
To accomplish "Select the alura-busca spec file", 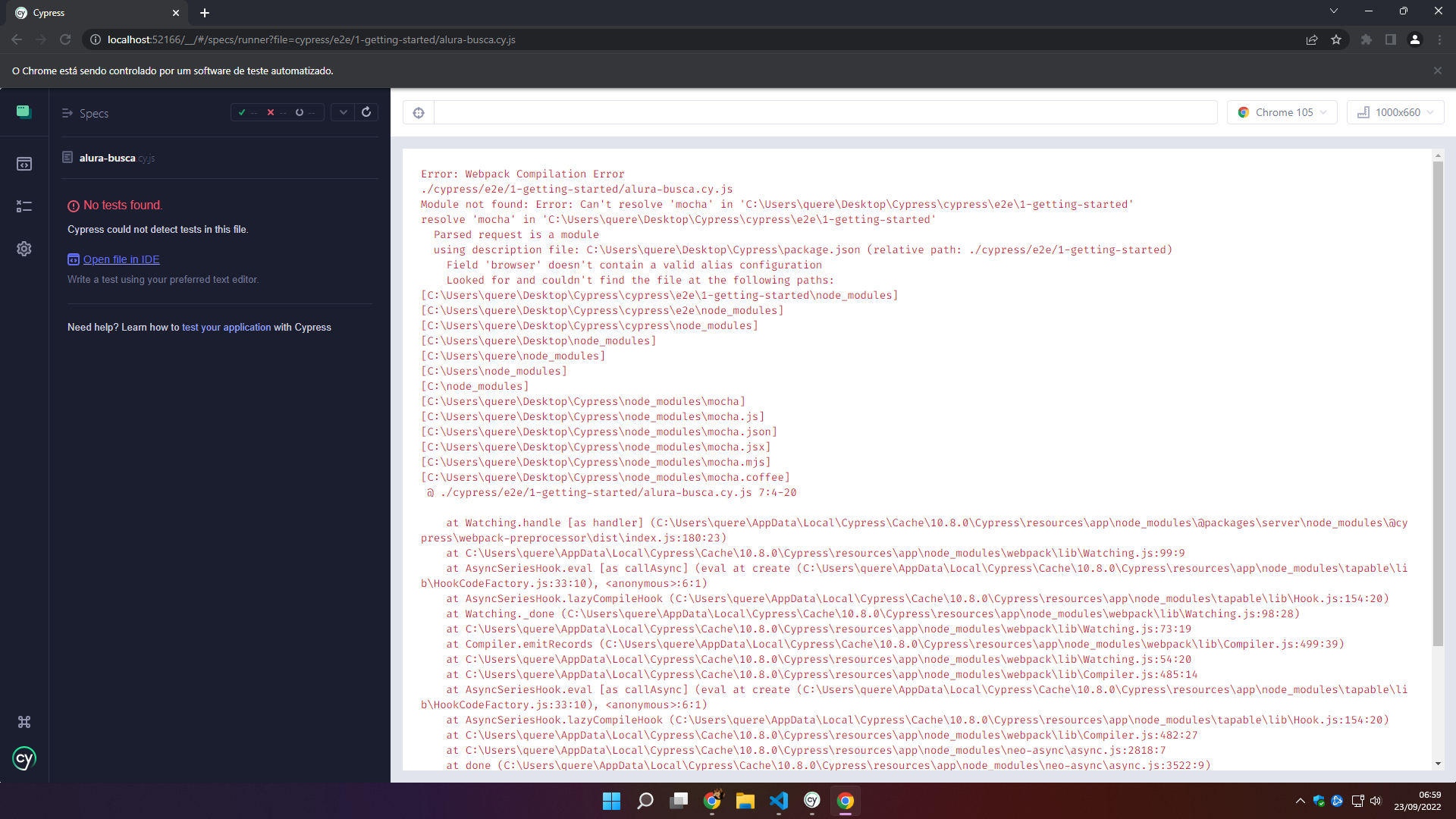I will [117, 158].
